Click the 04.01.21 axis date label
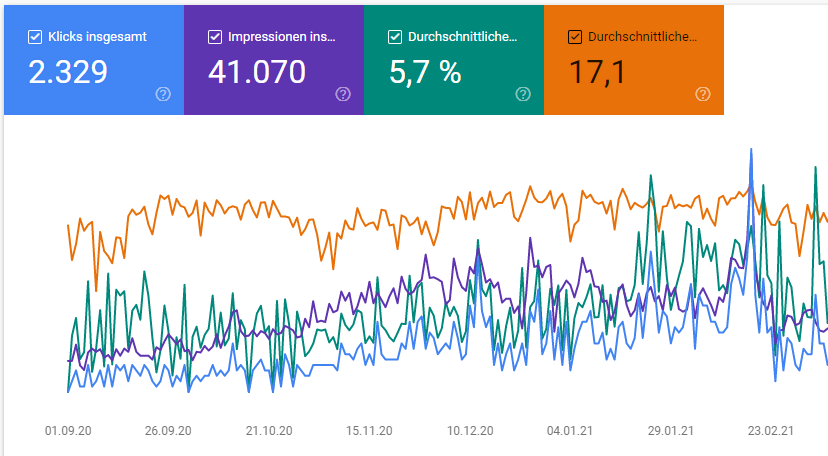The image size is (828, 456). point(570,430)
